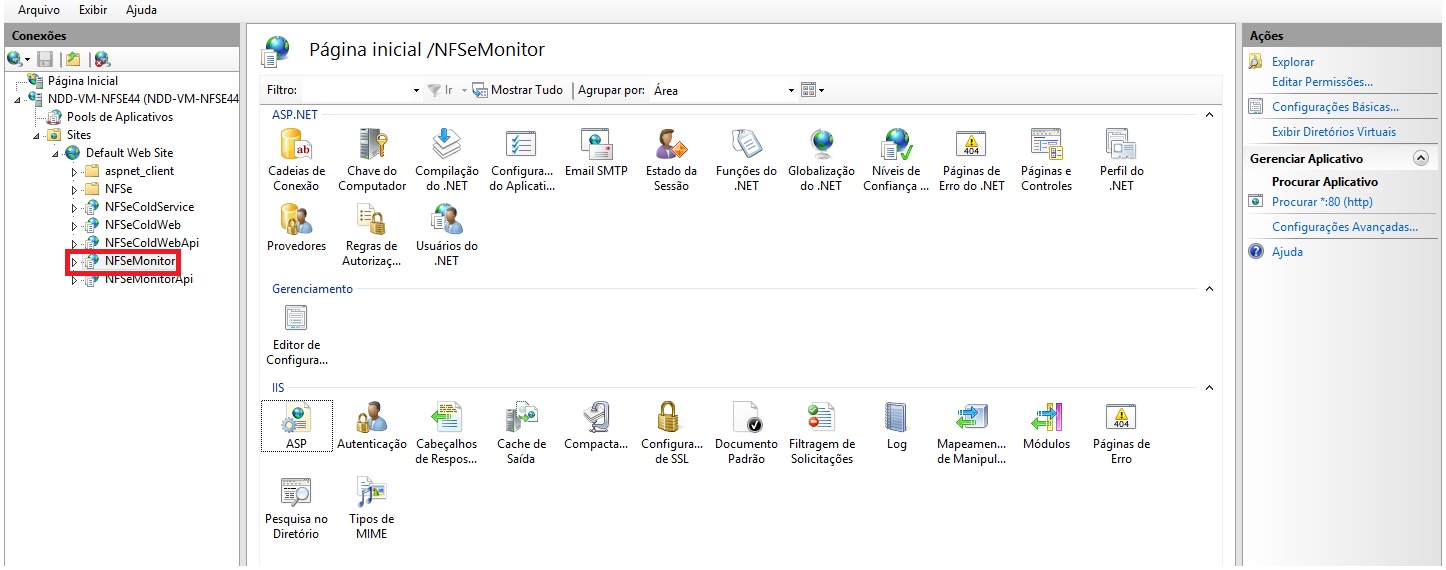Expand the NFSeColdService tree node
Viewport: 1446px width, 570px height.
click(x=74, y=208)
